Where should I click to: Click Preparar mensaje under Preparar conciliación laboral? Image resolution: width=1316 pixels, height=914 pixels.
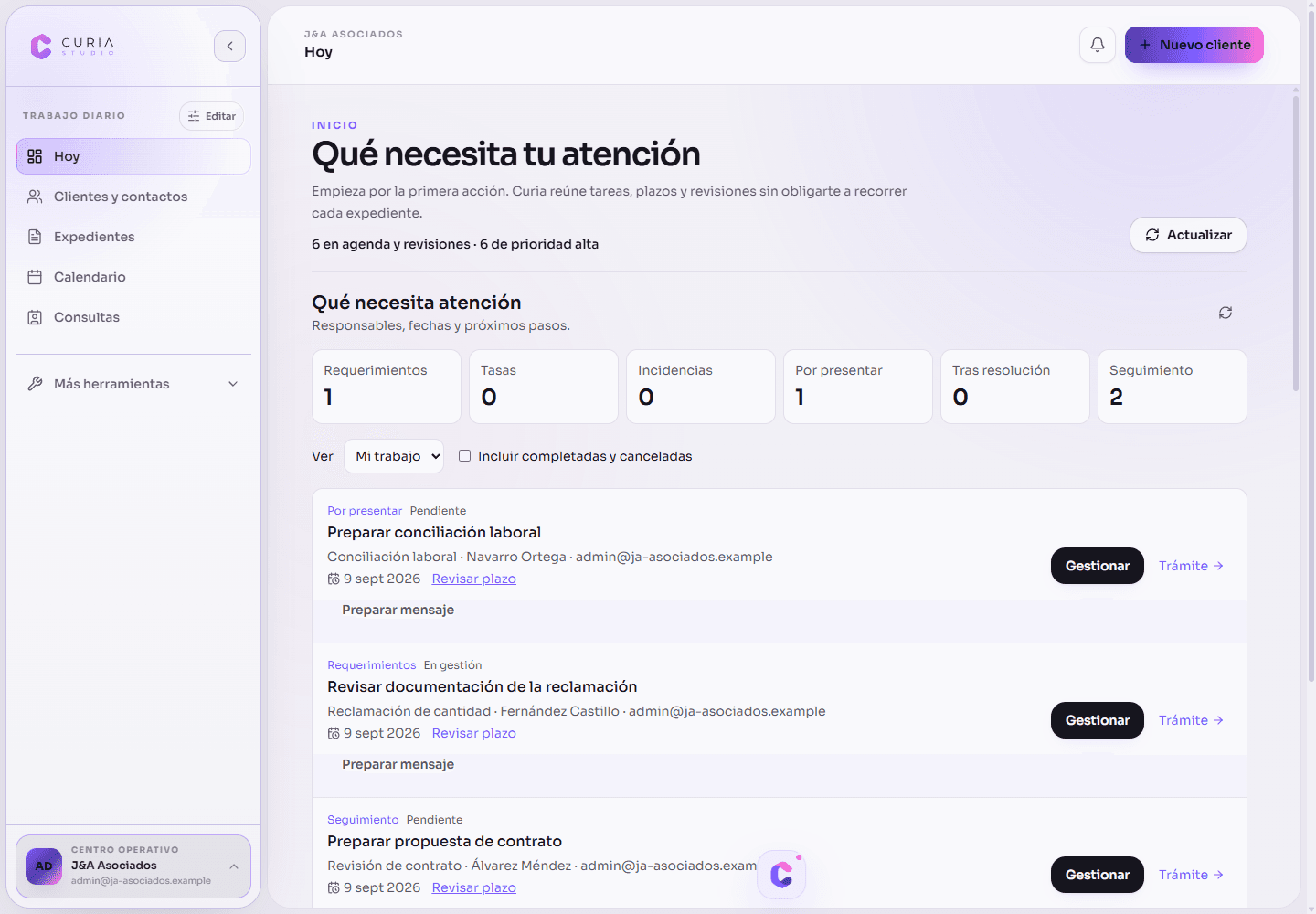(398, 610)
